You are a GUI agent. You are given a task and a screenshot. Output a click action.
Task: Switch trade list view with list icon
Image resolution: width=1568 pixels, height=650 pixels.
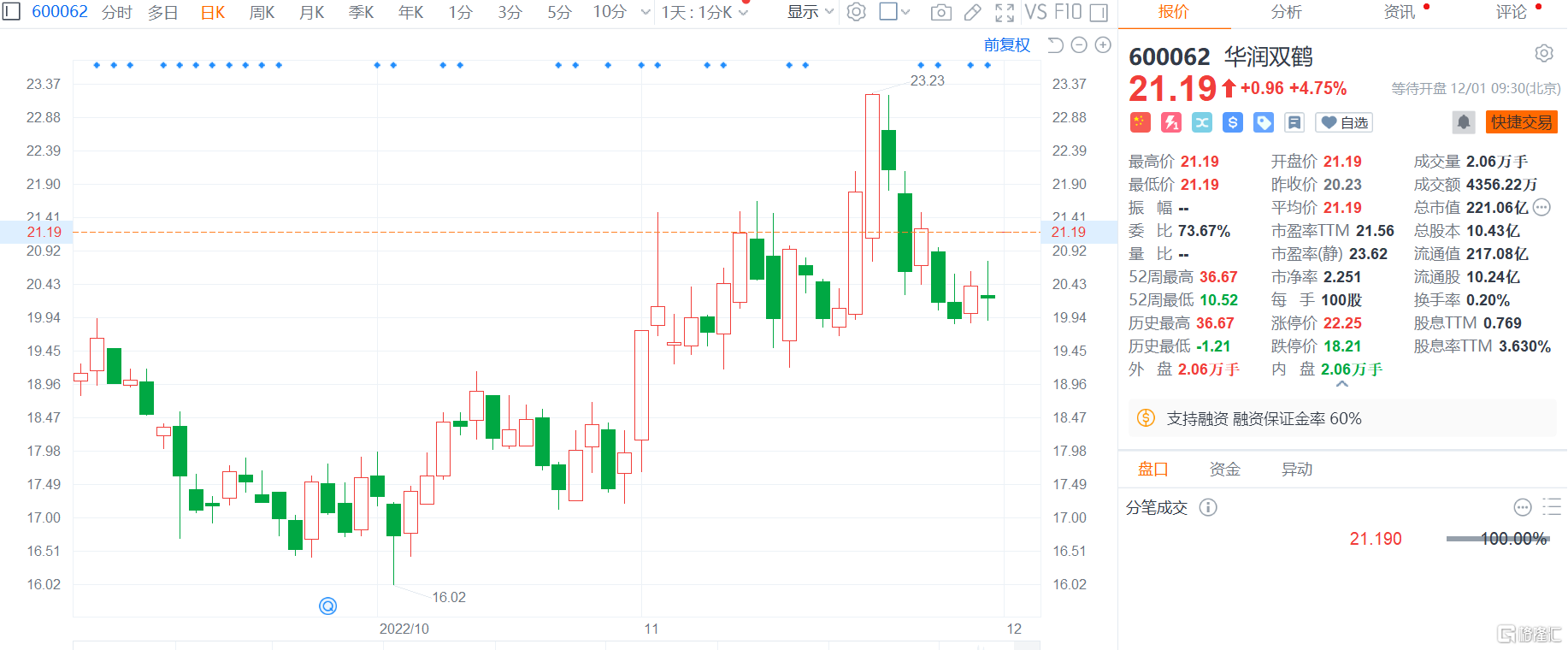1552,507
